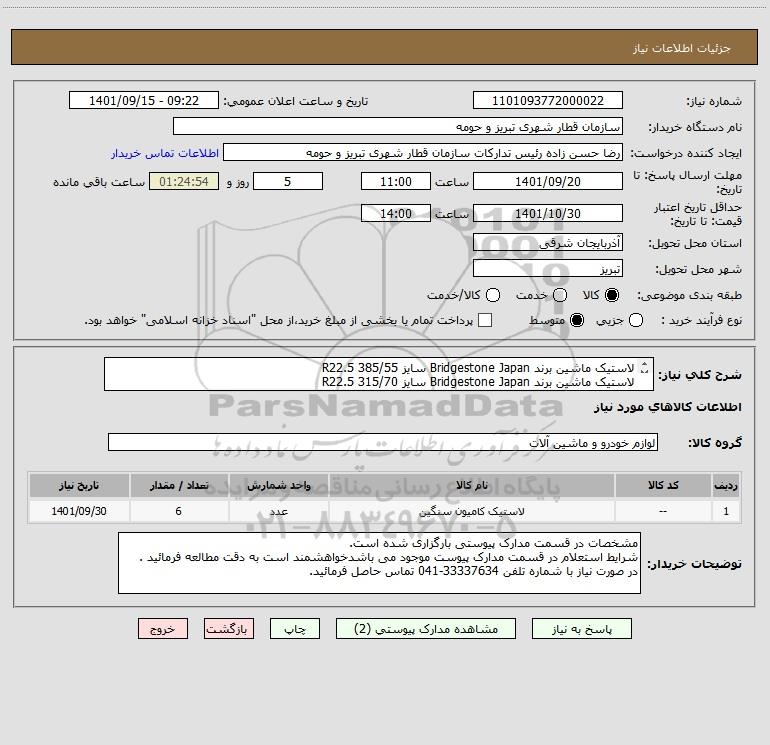The height and width of the screenshot is (745, 770).
Task: Click the row number cell 1
Action: tap(726, 511)
